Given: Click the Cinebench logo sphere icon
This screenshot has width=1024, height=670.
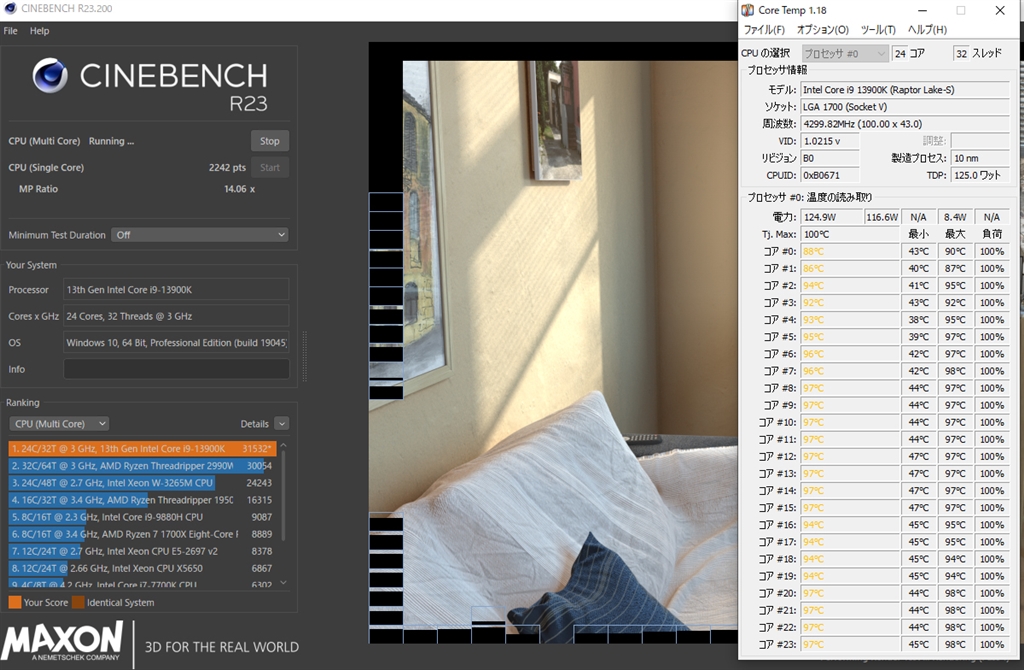Looking at the screenshot, I should pyautogui.click(x=50, y=76).
